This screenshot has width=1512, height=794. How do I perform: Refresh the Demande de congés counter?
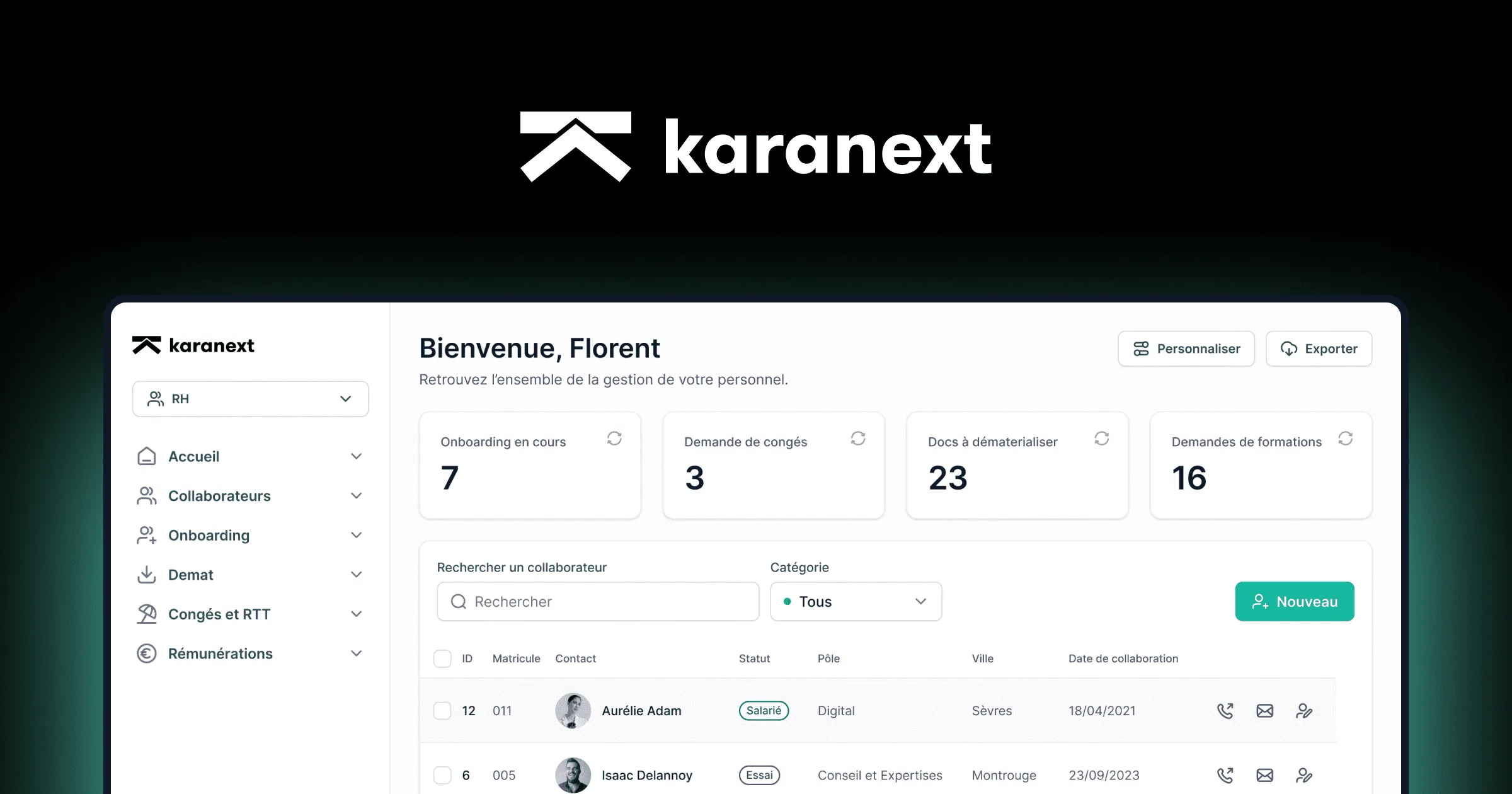coord(858,438)
